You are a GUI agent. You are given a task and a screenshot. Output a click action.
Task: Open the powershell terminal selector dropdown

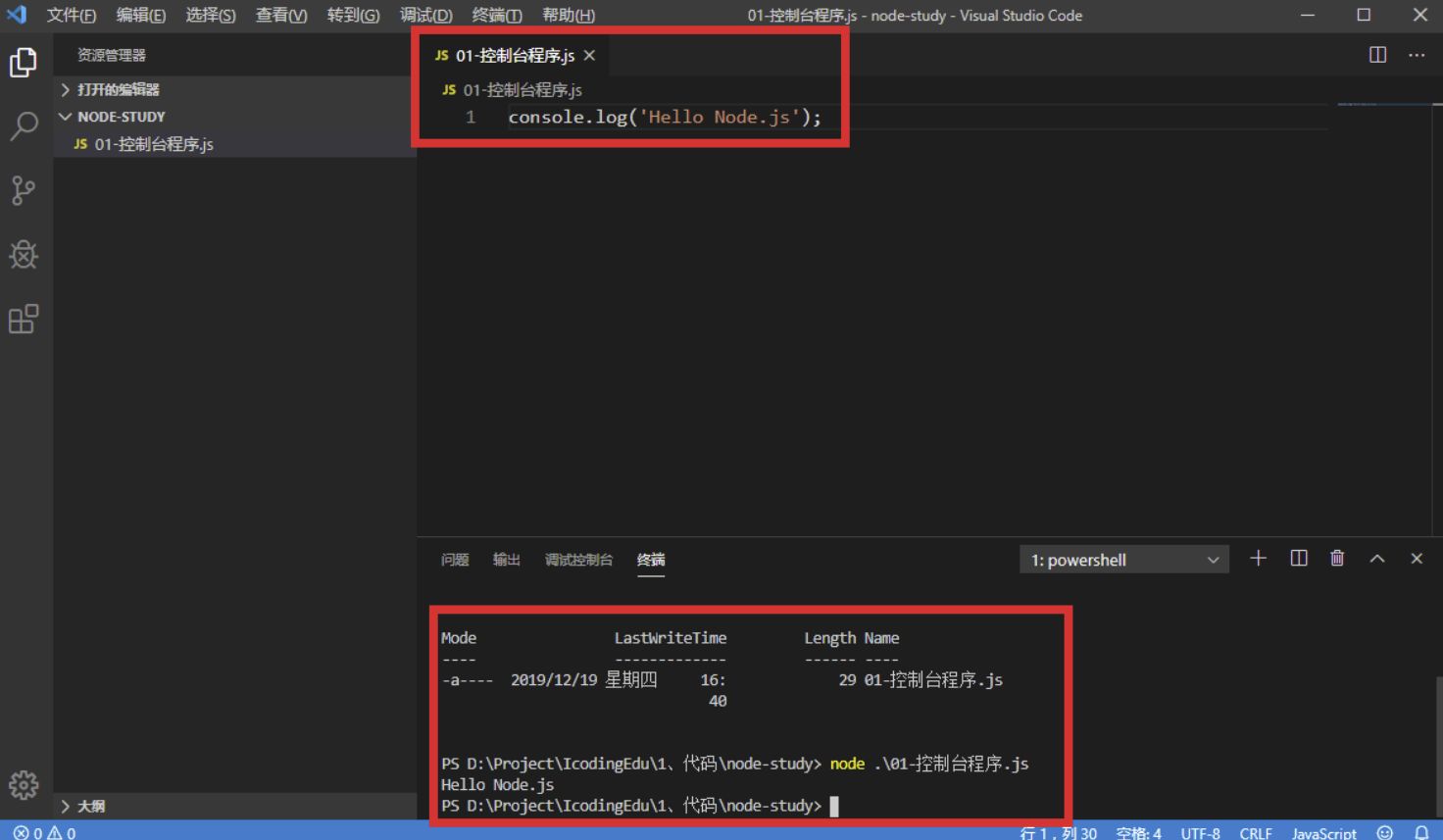tap(1123, 560)
